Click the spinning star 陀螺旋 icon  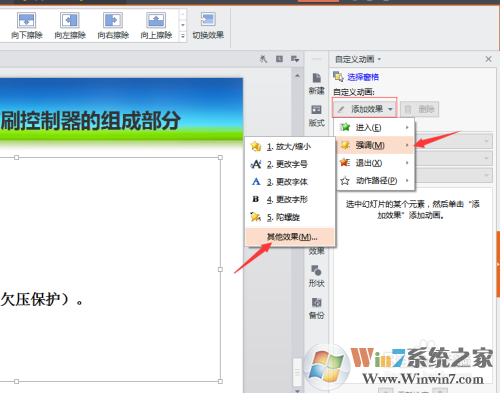tap(256, 217)
